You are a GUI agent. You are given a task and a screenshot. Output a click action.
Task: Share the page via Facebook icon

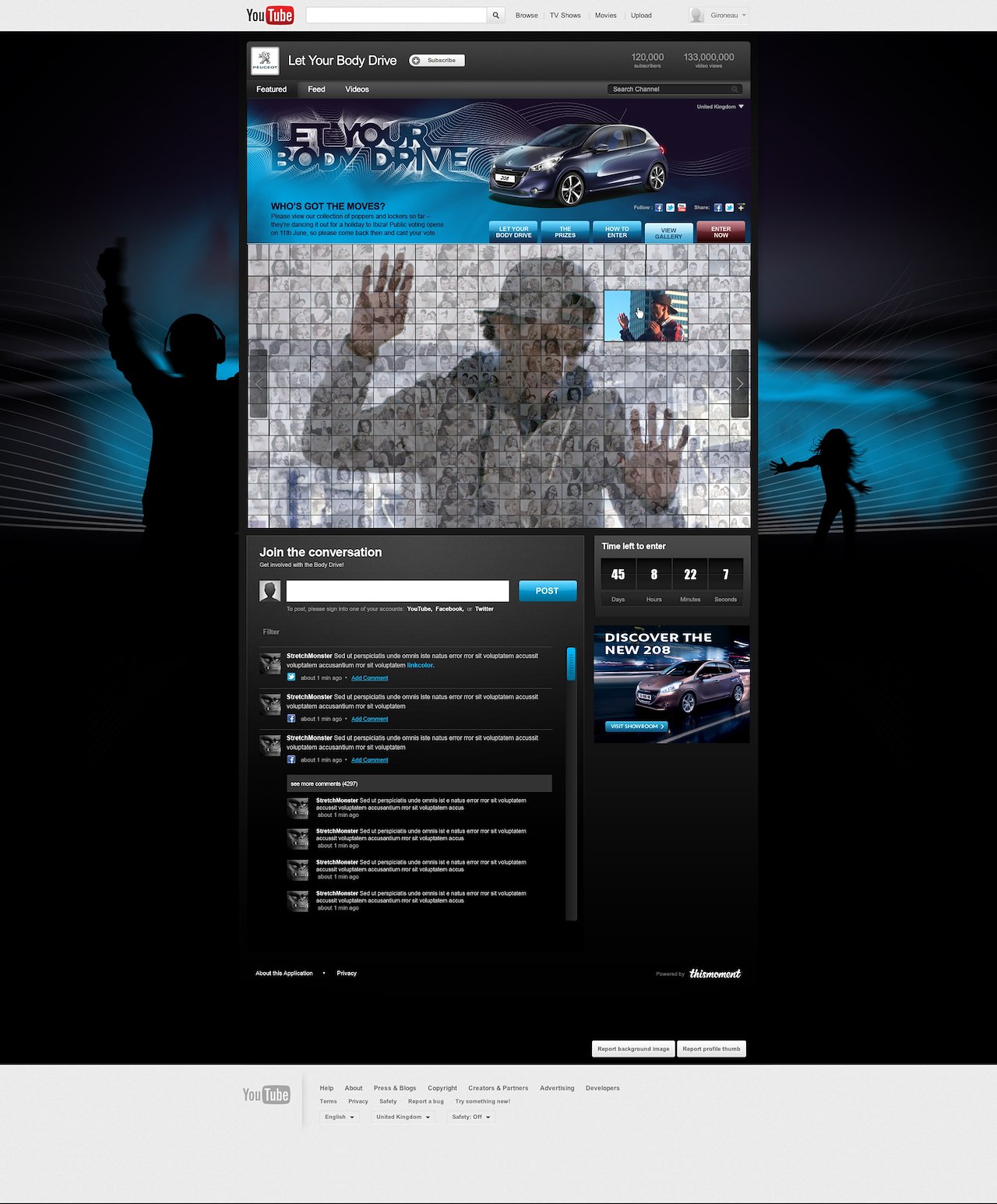(x=718, y=208)
